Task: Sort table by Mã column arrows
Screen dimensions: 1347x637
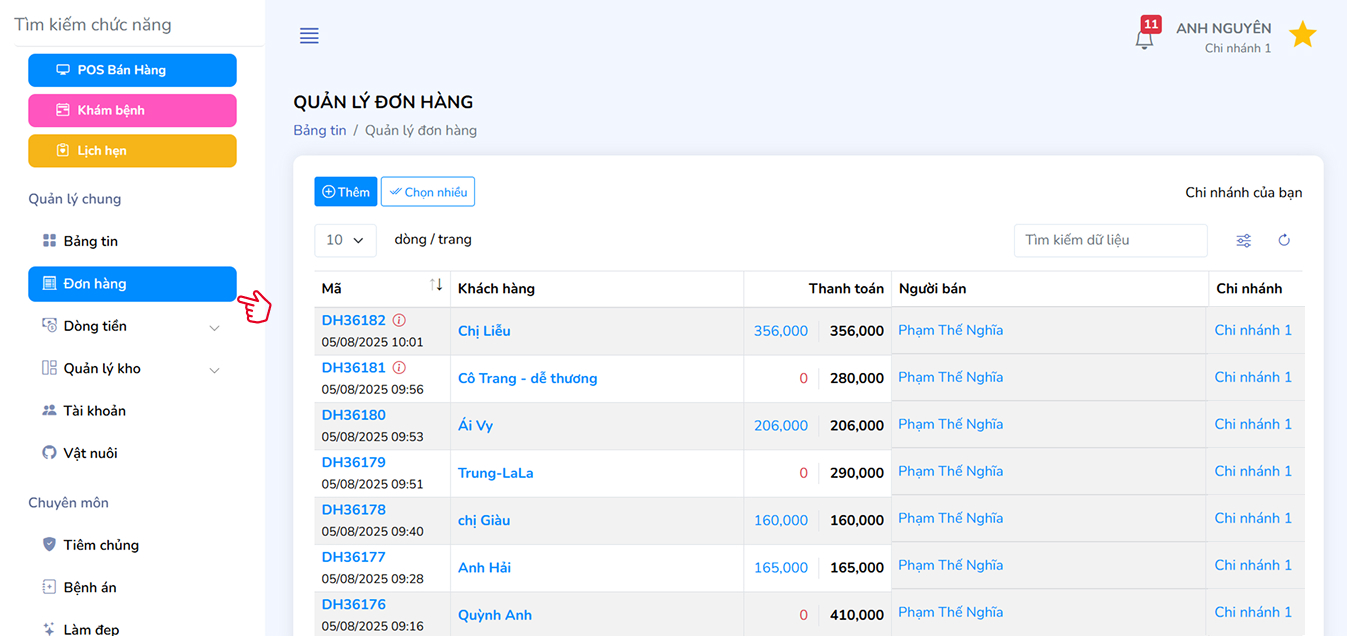Action: (436, 285)
